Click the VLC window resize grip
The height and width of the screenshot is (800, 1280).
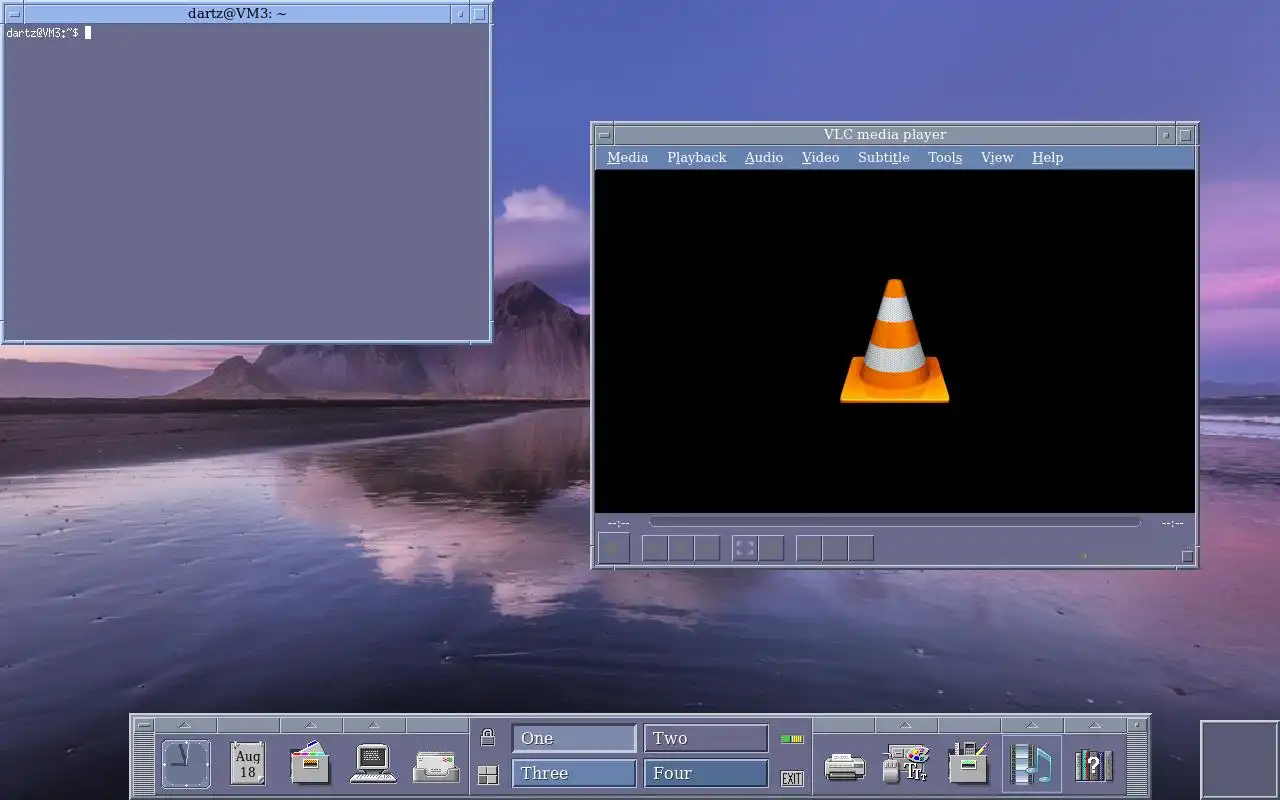coord(1187,557)
